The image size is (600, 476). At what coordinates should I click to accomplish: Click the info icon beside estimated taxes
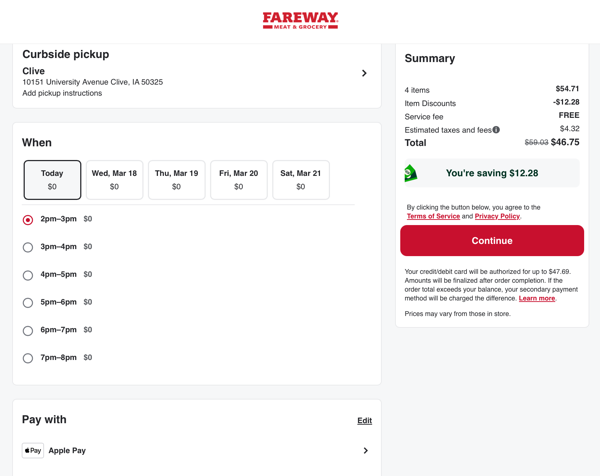pos(496,130)
